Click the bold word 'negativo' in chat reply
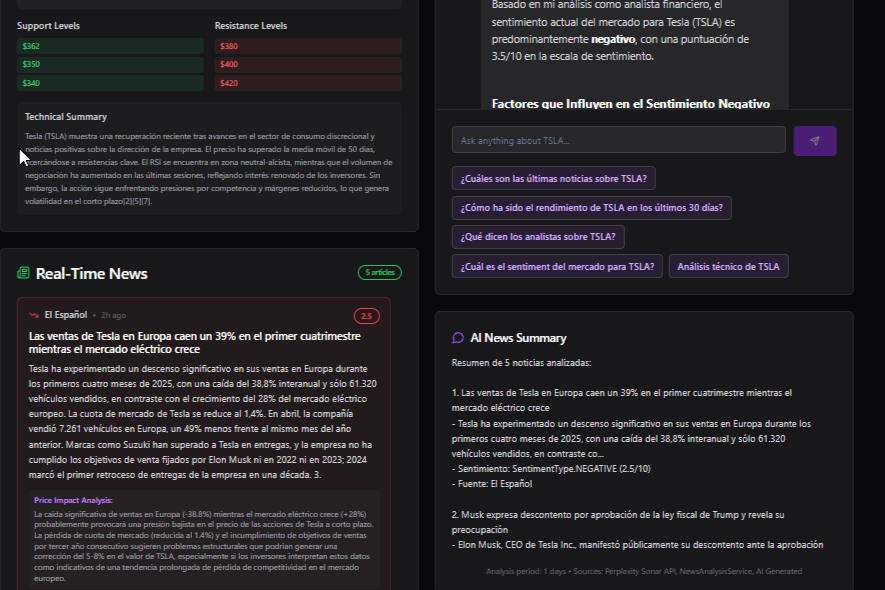 click(613, 40)
